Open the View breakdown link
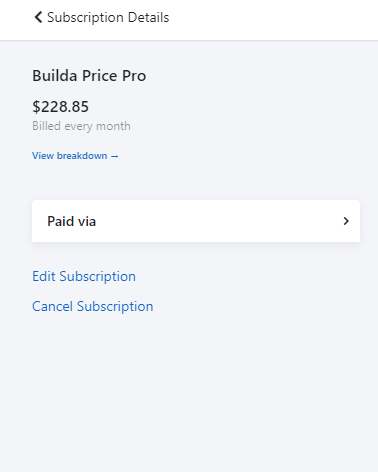378x472 pixels. 75,156
